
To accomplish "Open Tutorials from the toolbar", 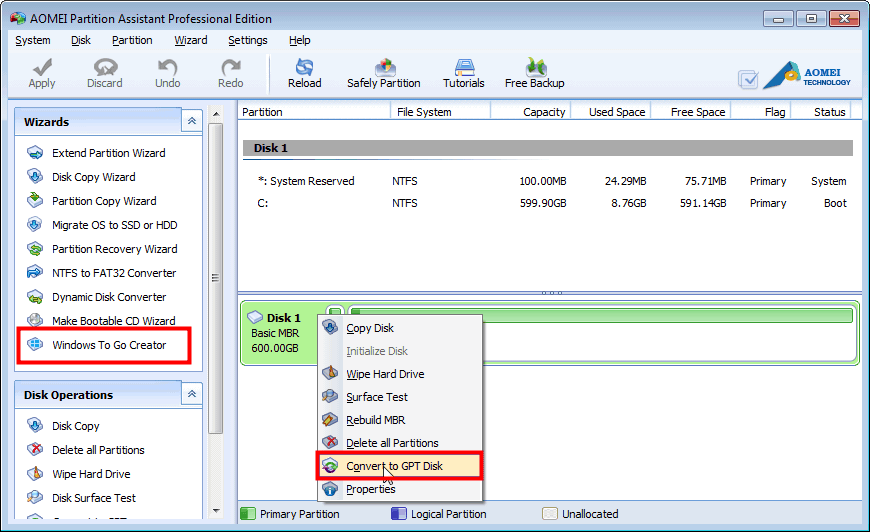I will pyautogui.click(x=464, y=74).
